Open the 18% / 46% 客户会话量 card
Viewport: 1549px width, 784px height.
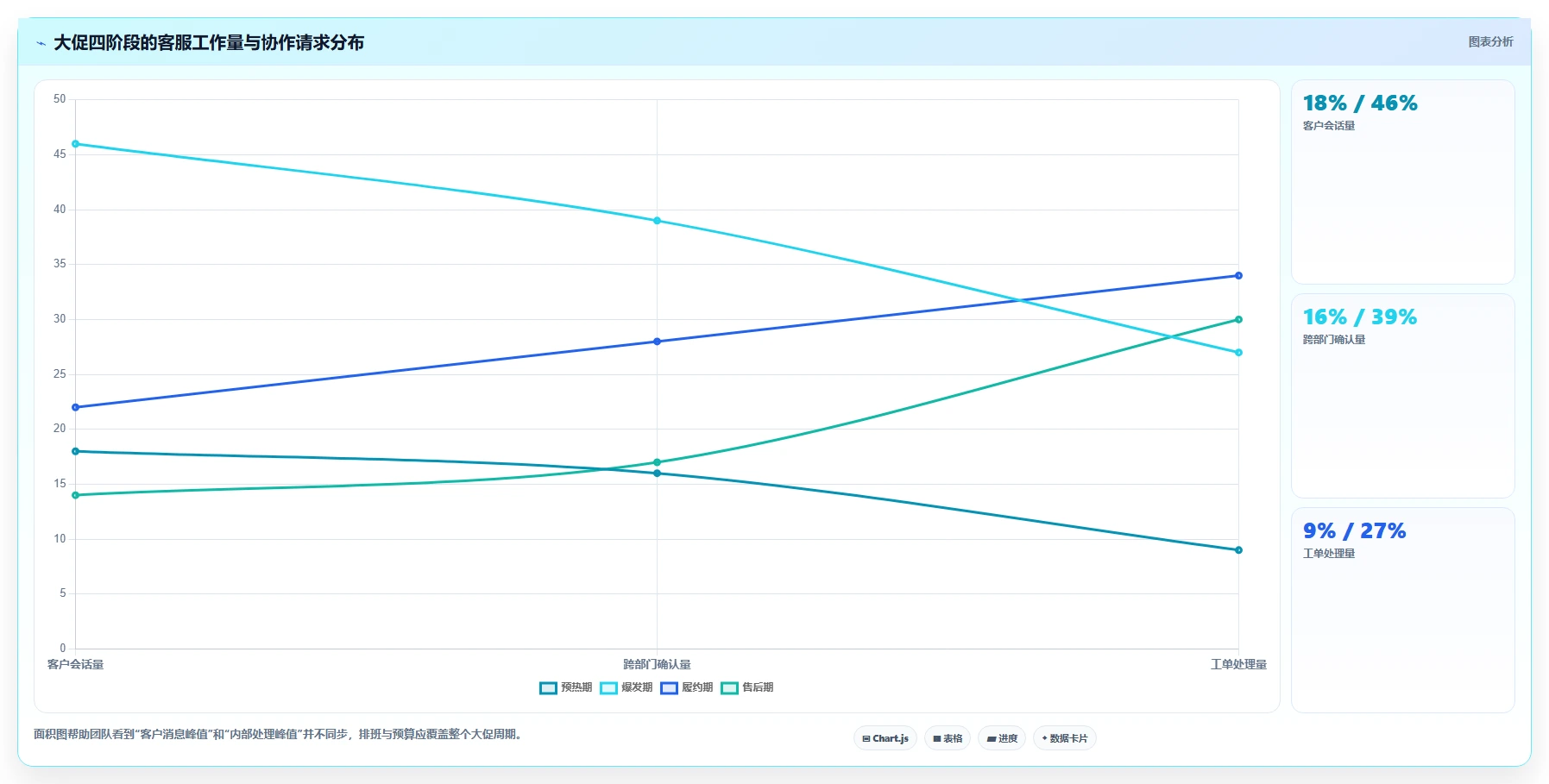[1402, 182]
